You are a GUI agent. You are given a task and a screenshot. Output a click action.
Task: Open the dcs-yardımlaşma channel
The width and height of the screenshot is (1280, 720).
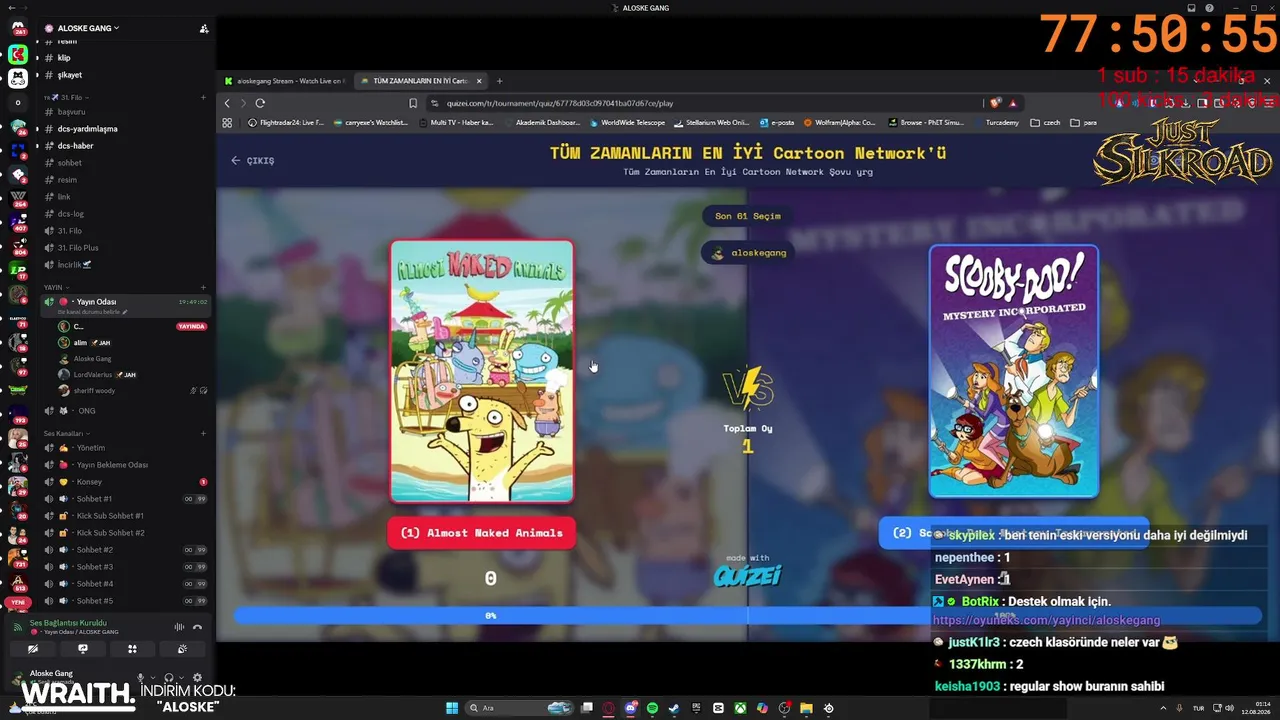pyautogui.click(x=125, y=129)
